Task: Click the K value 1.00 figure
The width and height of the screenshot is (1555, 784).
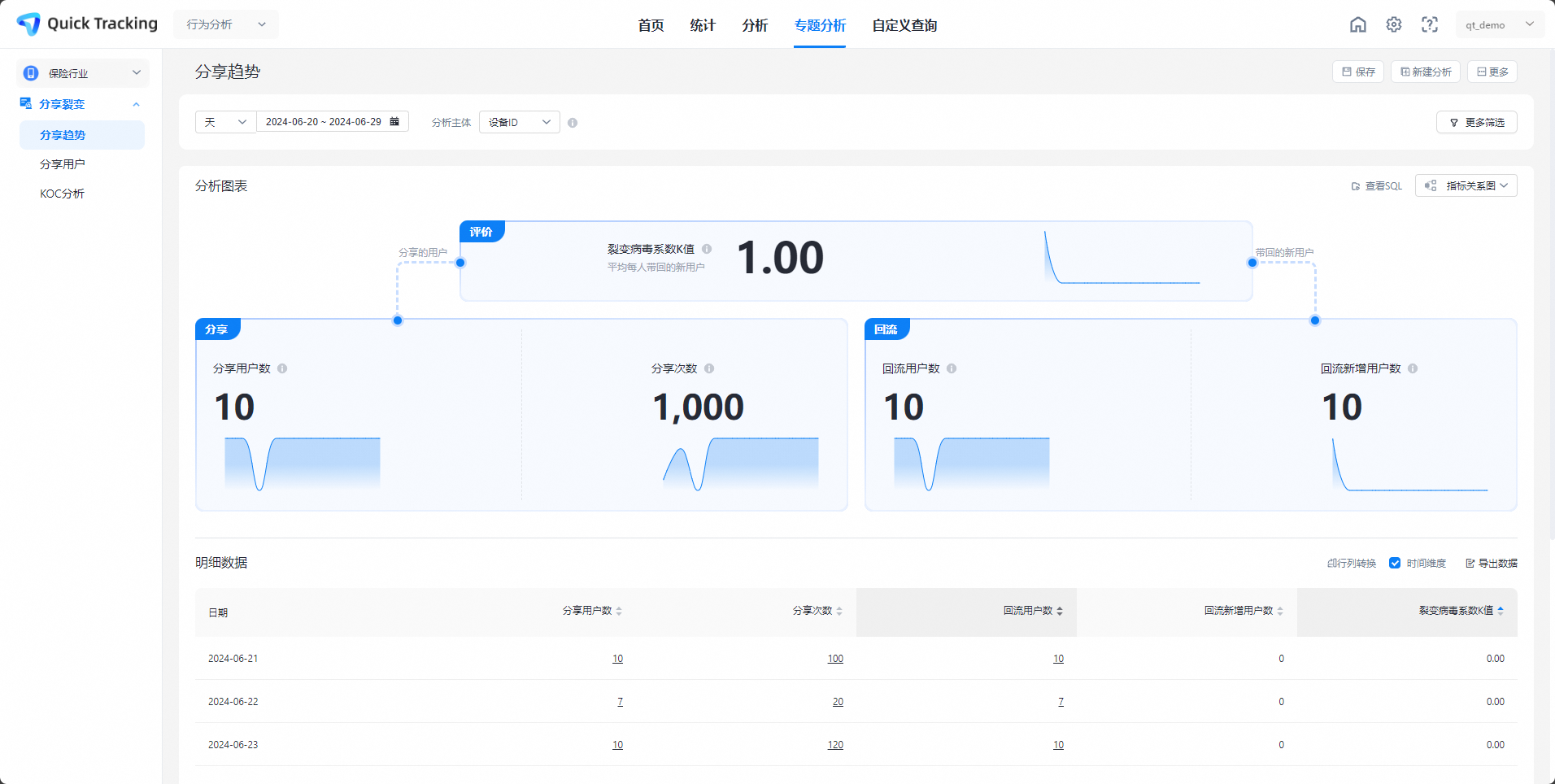Action: (780, 258)
